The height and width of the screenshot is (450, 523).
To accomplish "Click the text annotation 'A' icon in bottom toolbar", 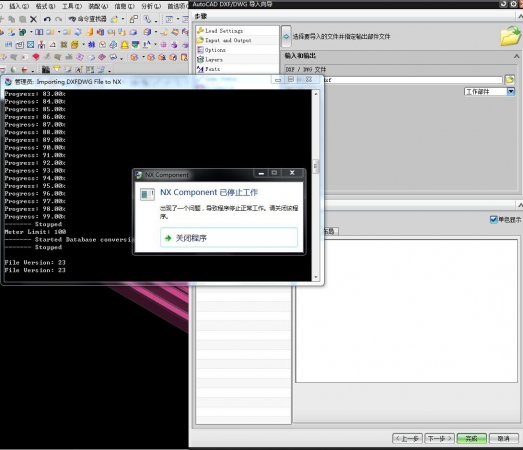I will (x=79, y=69).
